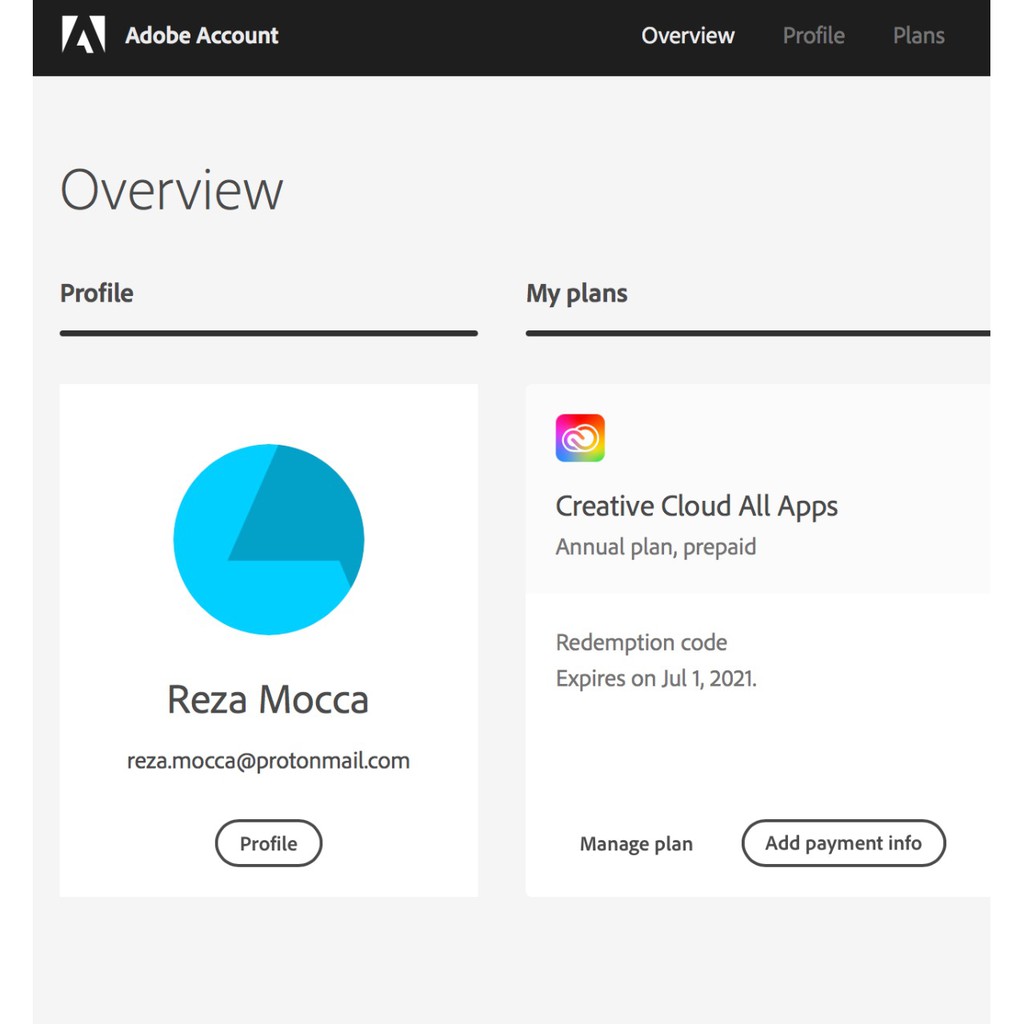Click the black header bar between logo and tabs
1024x1024 pixels.
point(460,36)
